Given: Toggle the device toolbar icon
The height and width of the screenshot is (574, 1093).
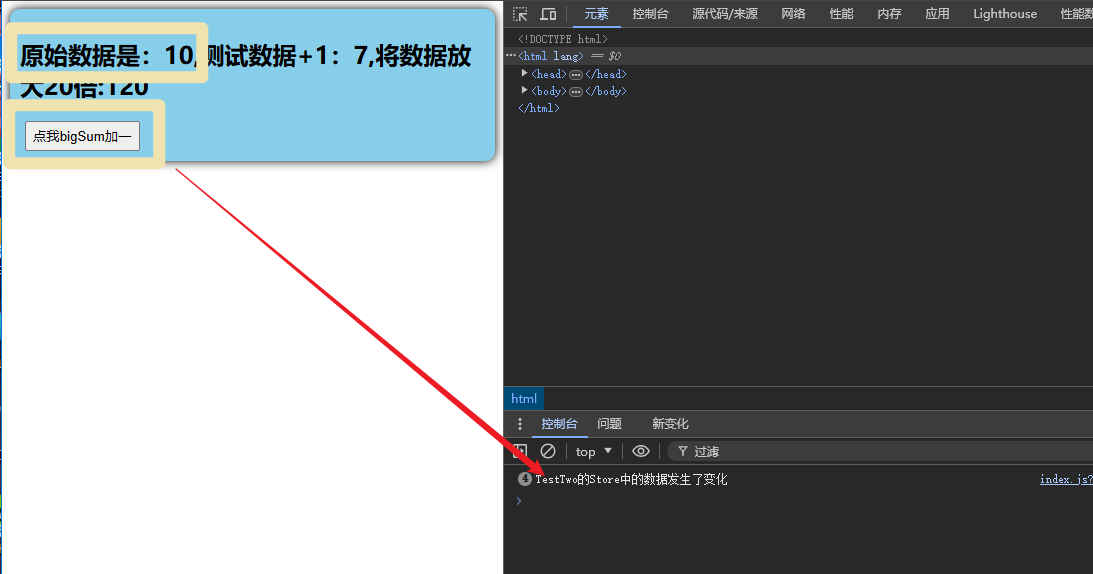Looking at the screenshot, I should tap(549, 14).
